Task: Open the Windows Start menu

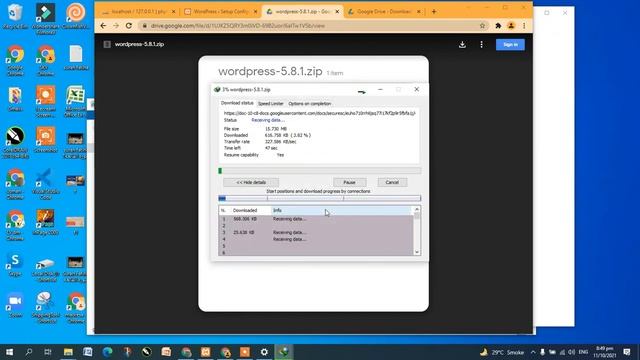Action: point(9,352)
